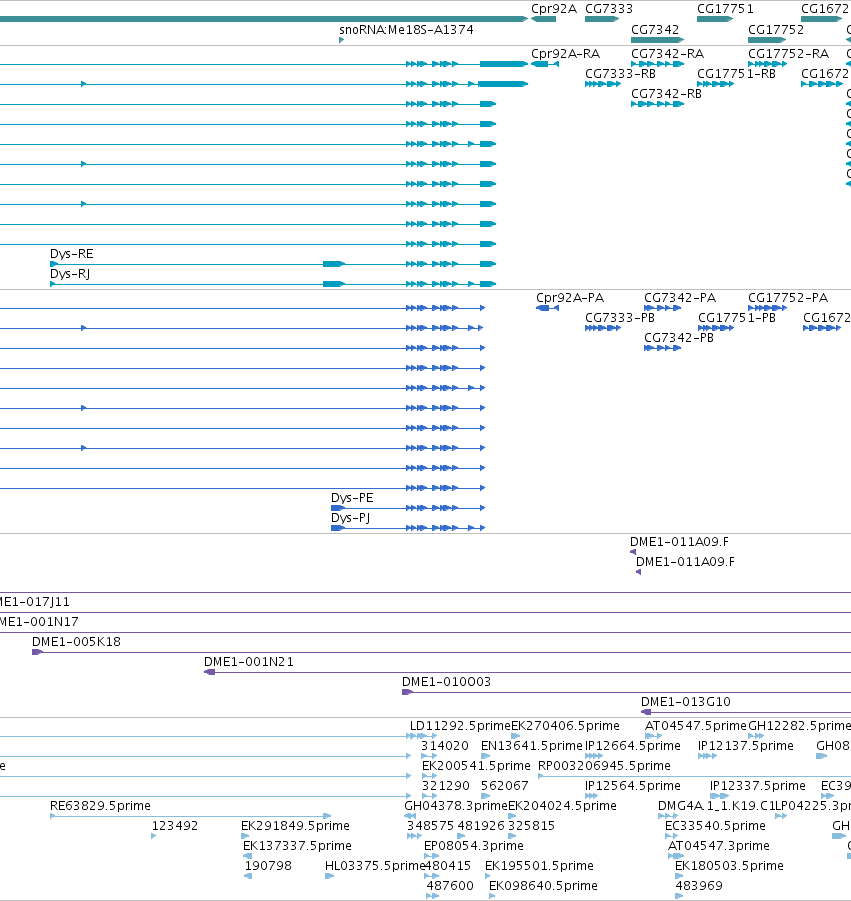Viewport: 851px width, 901px height.
Task: Click the Cpr92A gene glyph in the top track
Action: tap(543, 19)
